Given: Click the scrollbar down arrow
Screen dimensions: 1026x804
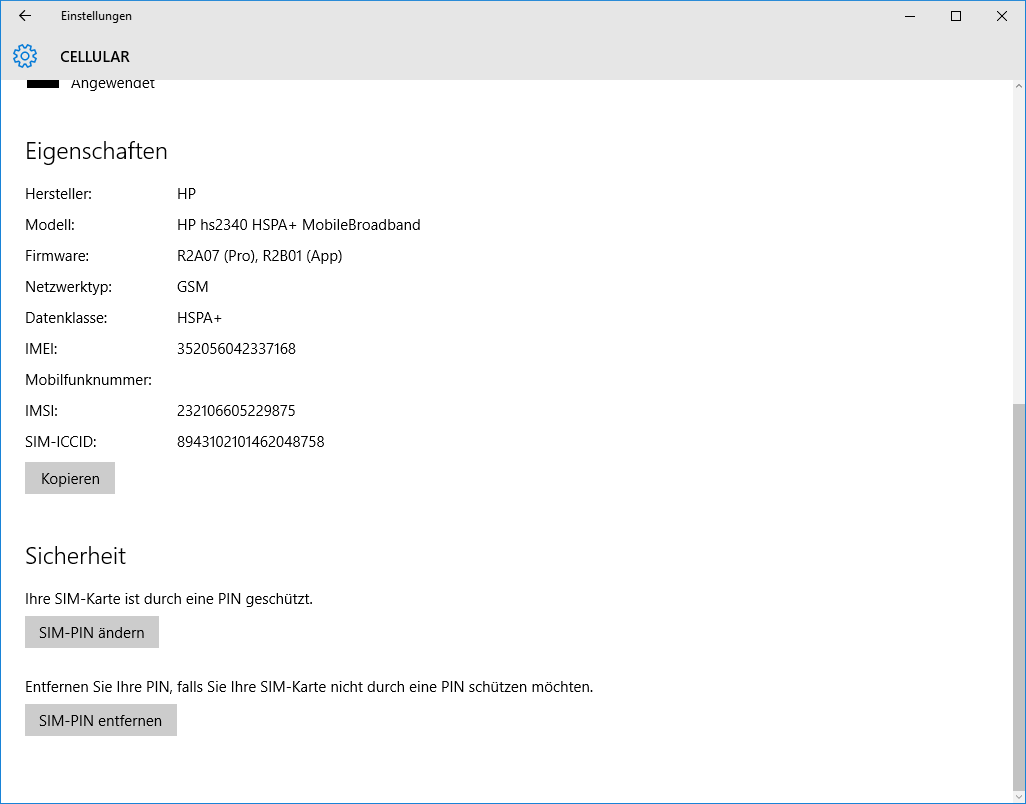Looking at the screenshot, I should 1019,796.
